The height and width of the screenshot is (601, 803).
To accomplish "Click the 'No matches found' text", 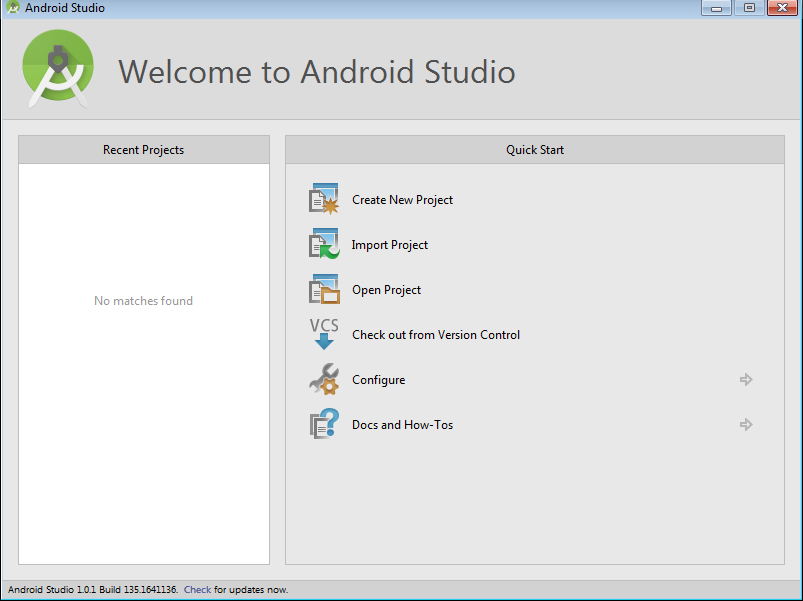I will [143, 300].
